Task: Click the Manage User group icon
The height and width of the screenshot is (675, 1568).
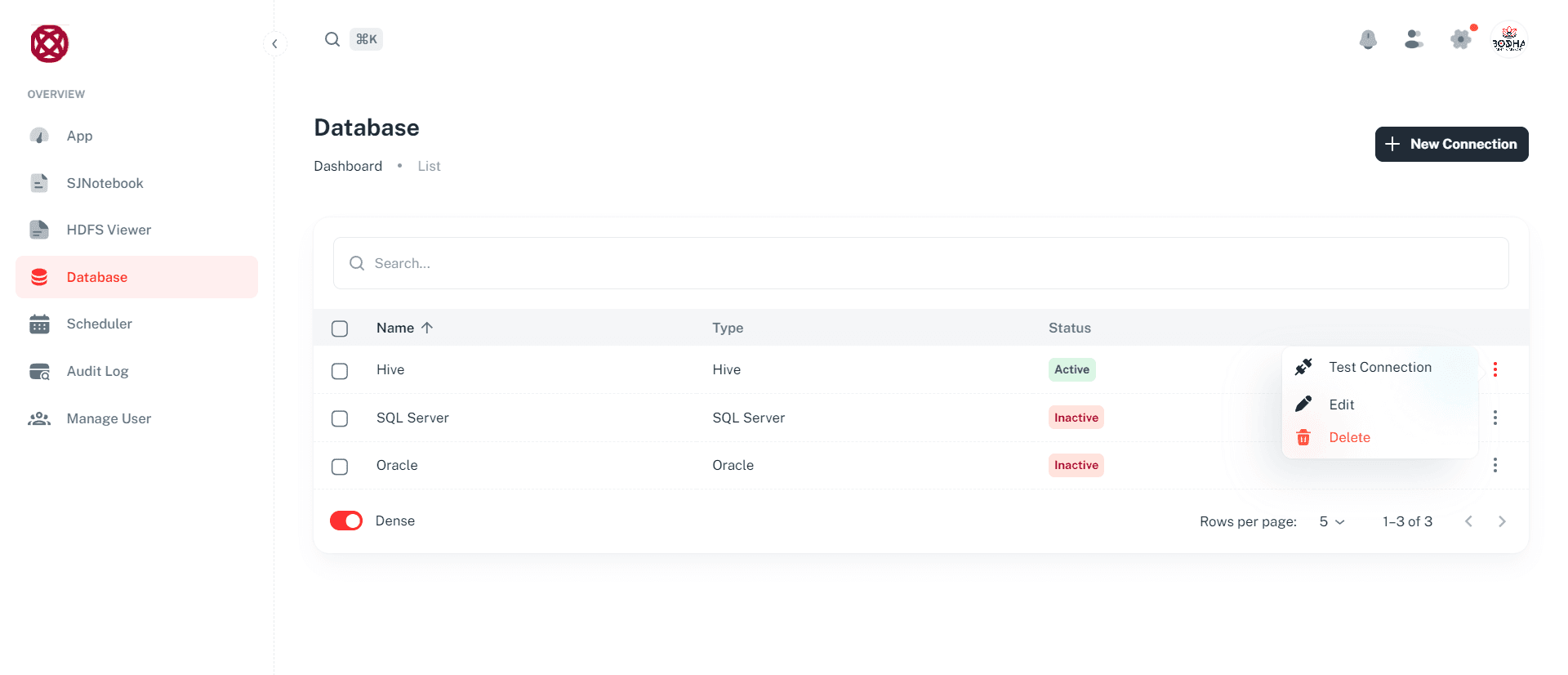Action: 39,418
